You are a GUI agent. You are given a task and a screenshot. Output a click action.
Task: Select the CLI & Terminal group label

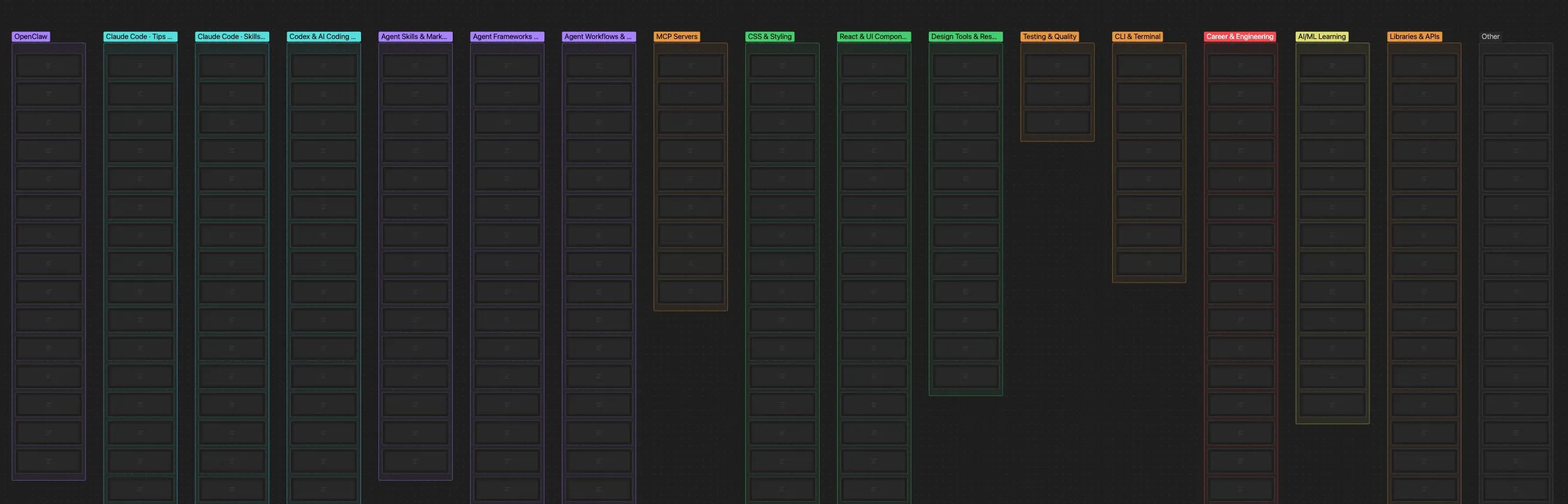(1137, 37)
